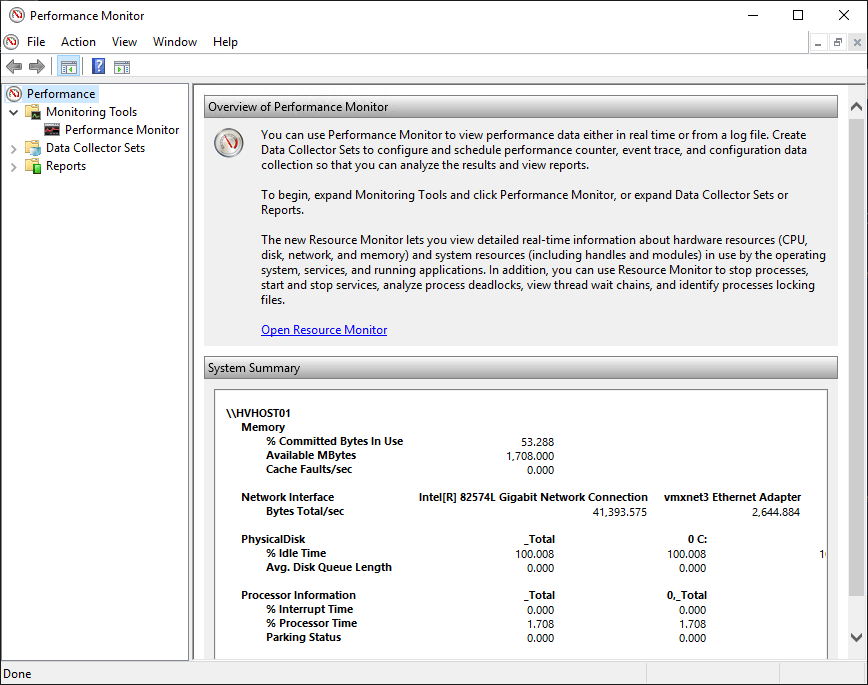
Task: Select Performance Monitor tree item
Action: tap(122, 130)
